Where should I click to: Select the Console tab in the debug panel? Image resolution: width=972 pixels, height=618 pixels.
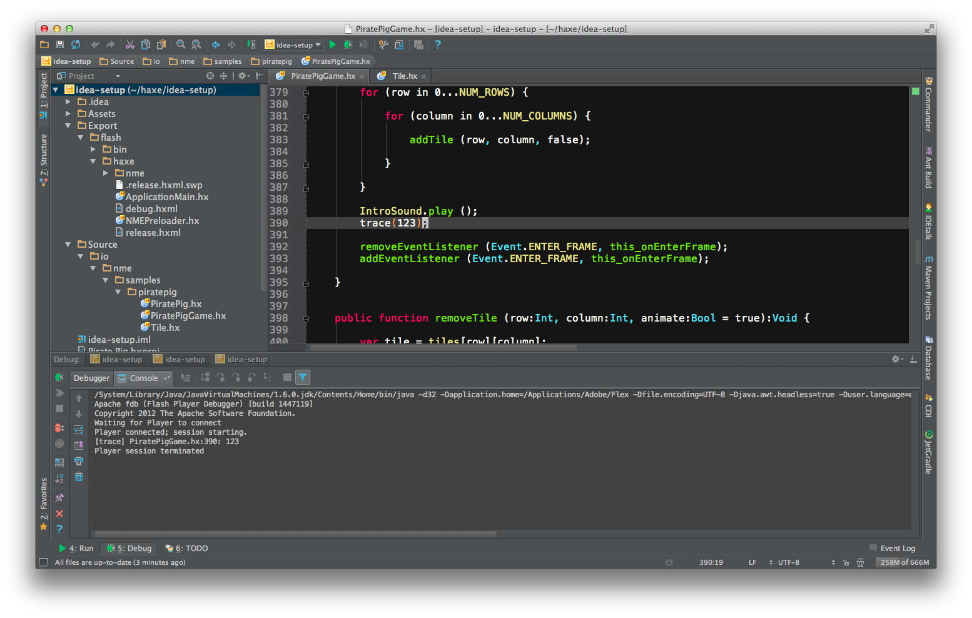click(x=144, y=378)
